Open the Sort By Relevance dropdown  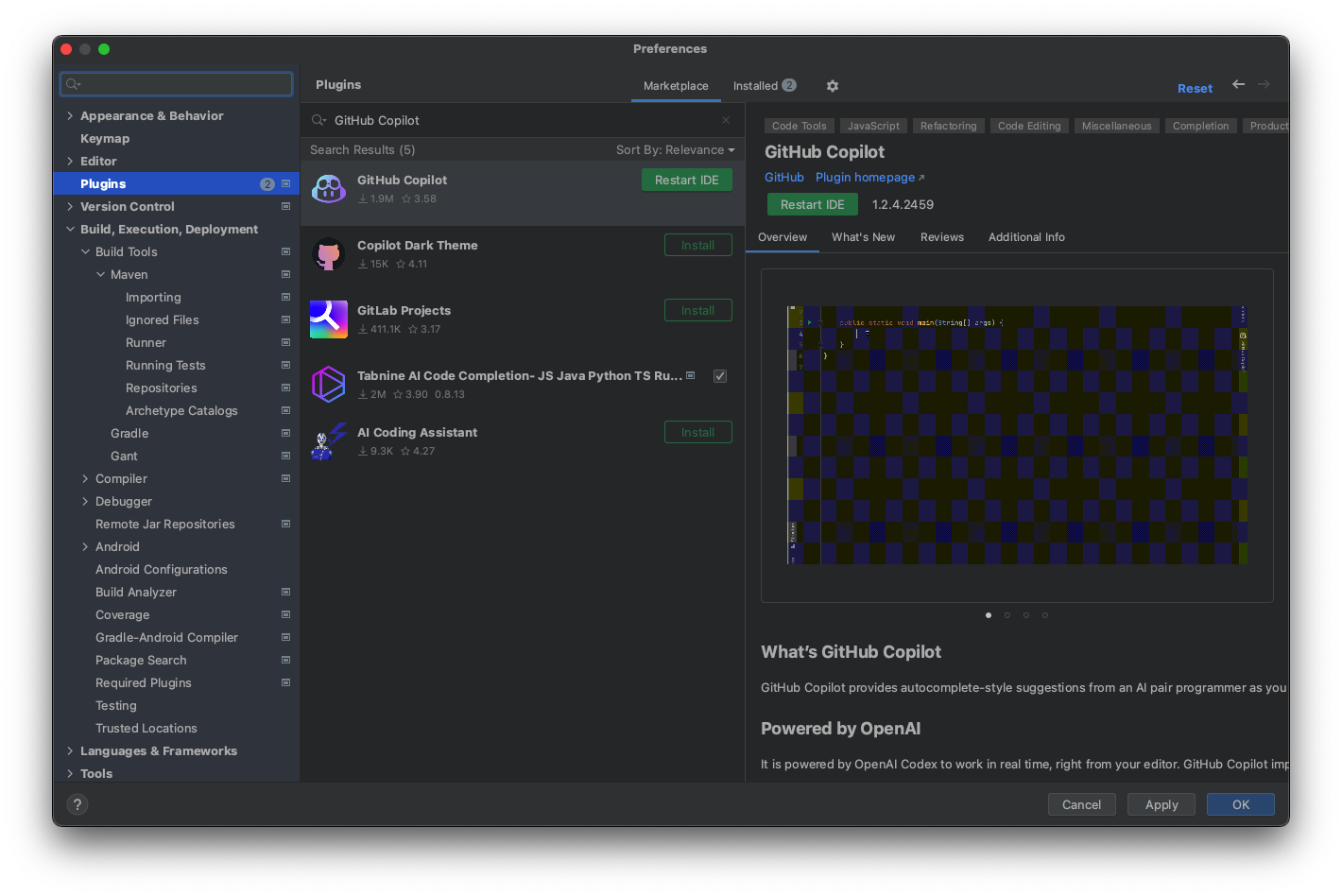coord(675,150)
